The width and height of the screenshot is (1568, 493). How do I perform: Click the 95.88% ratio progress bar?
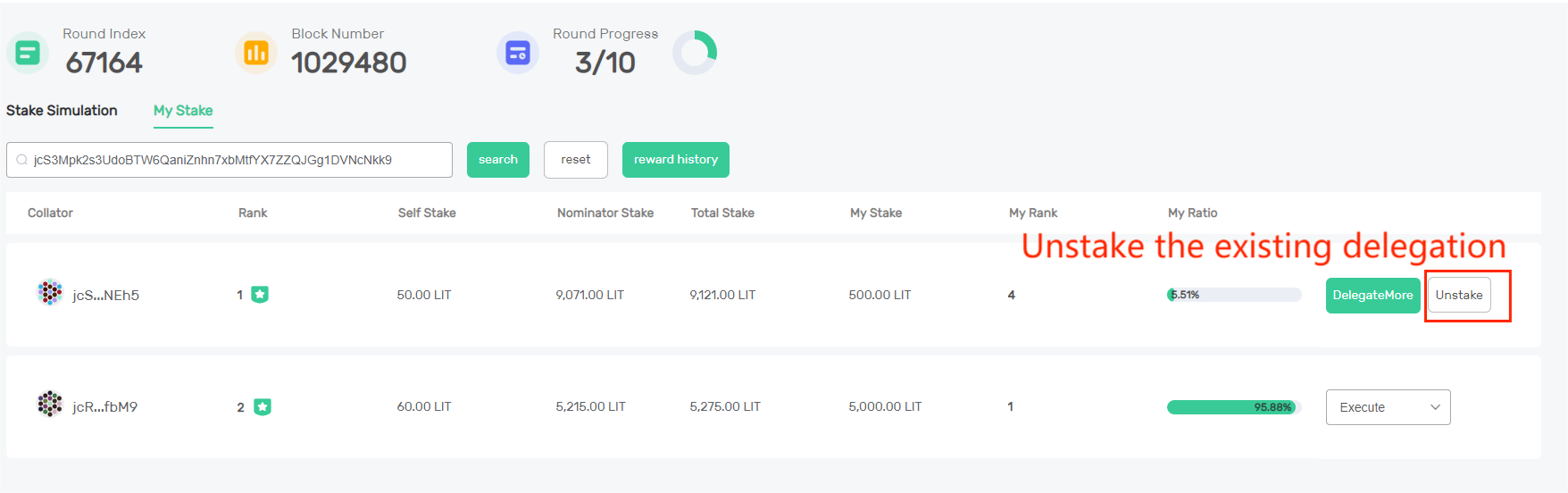[1232, 407]
